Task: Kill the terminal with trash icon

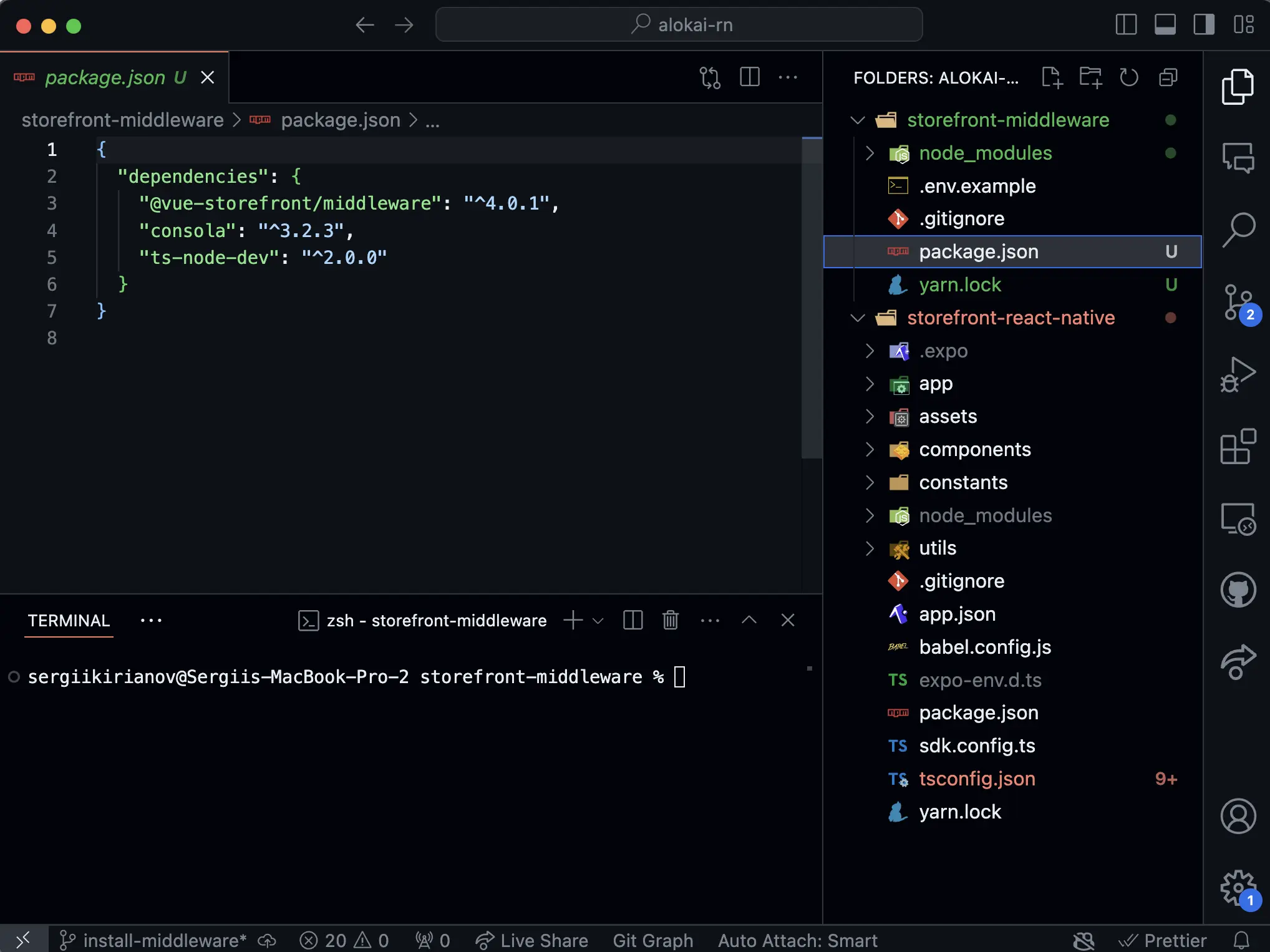Action: (x=671, y=620)
